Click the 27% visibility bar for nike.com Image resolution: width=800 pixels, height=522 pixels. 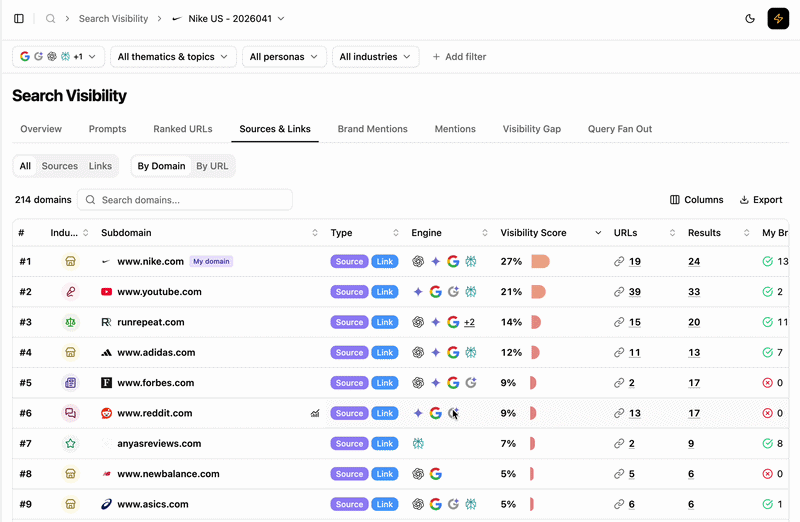click(540, 261)
